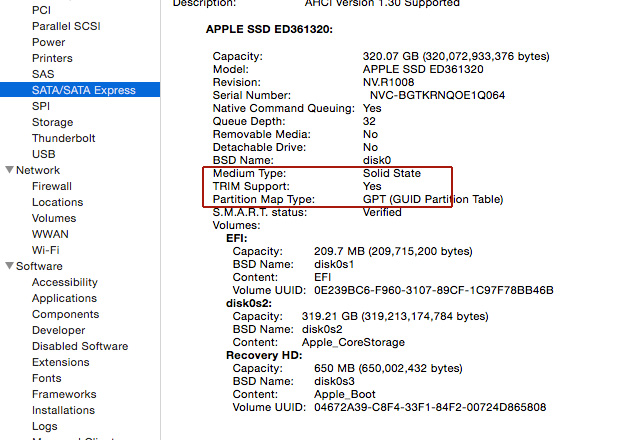Open Logs under Software
The height and width of the screenshot is (440, 634).
click(44, 426)
